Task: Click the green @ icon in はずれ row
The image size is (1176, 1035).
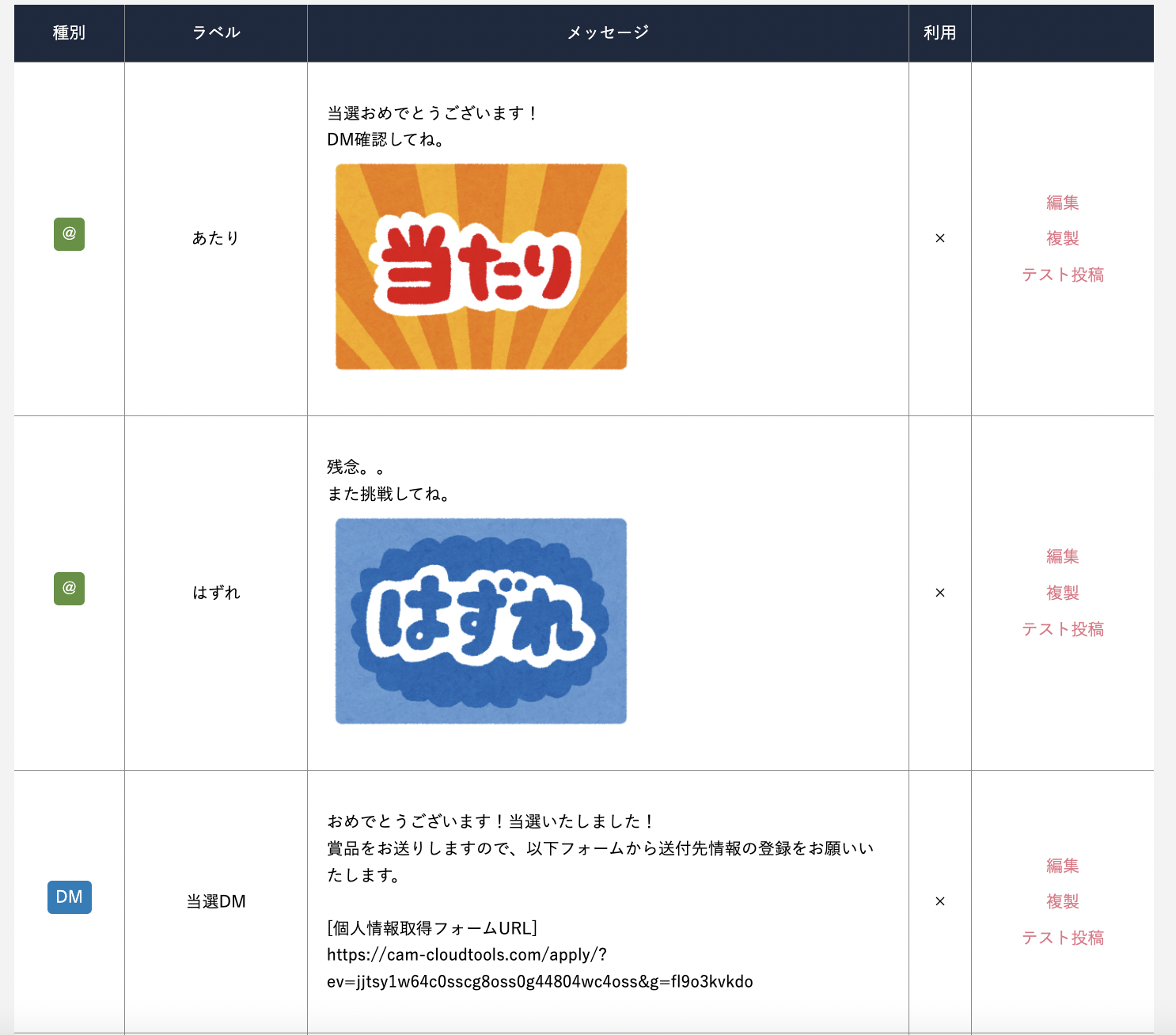Action: (69, 589)
